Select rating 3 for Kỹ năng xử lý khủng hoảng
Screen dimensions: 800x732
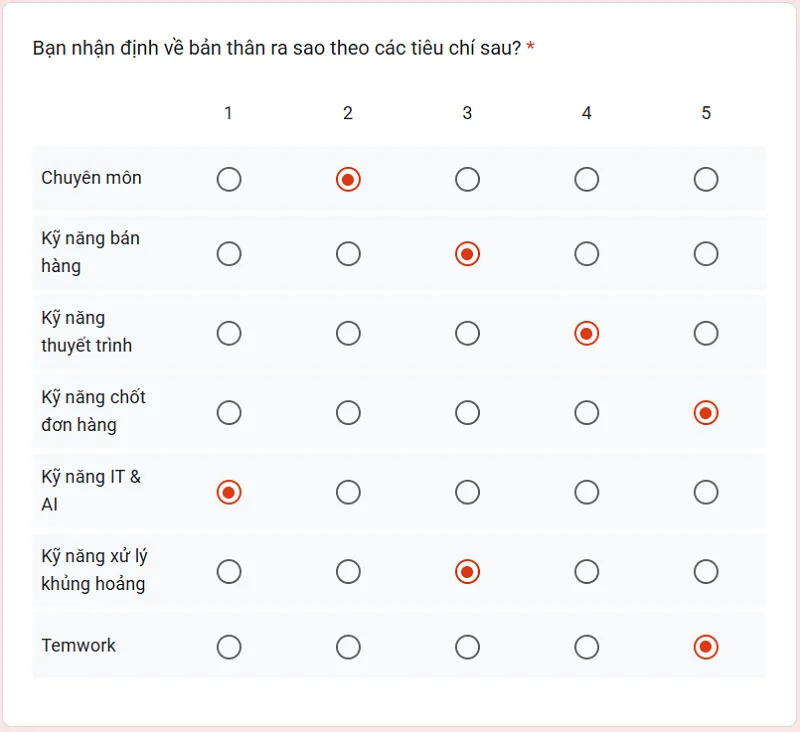pos(467,572)
